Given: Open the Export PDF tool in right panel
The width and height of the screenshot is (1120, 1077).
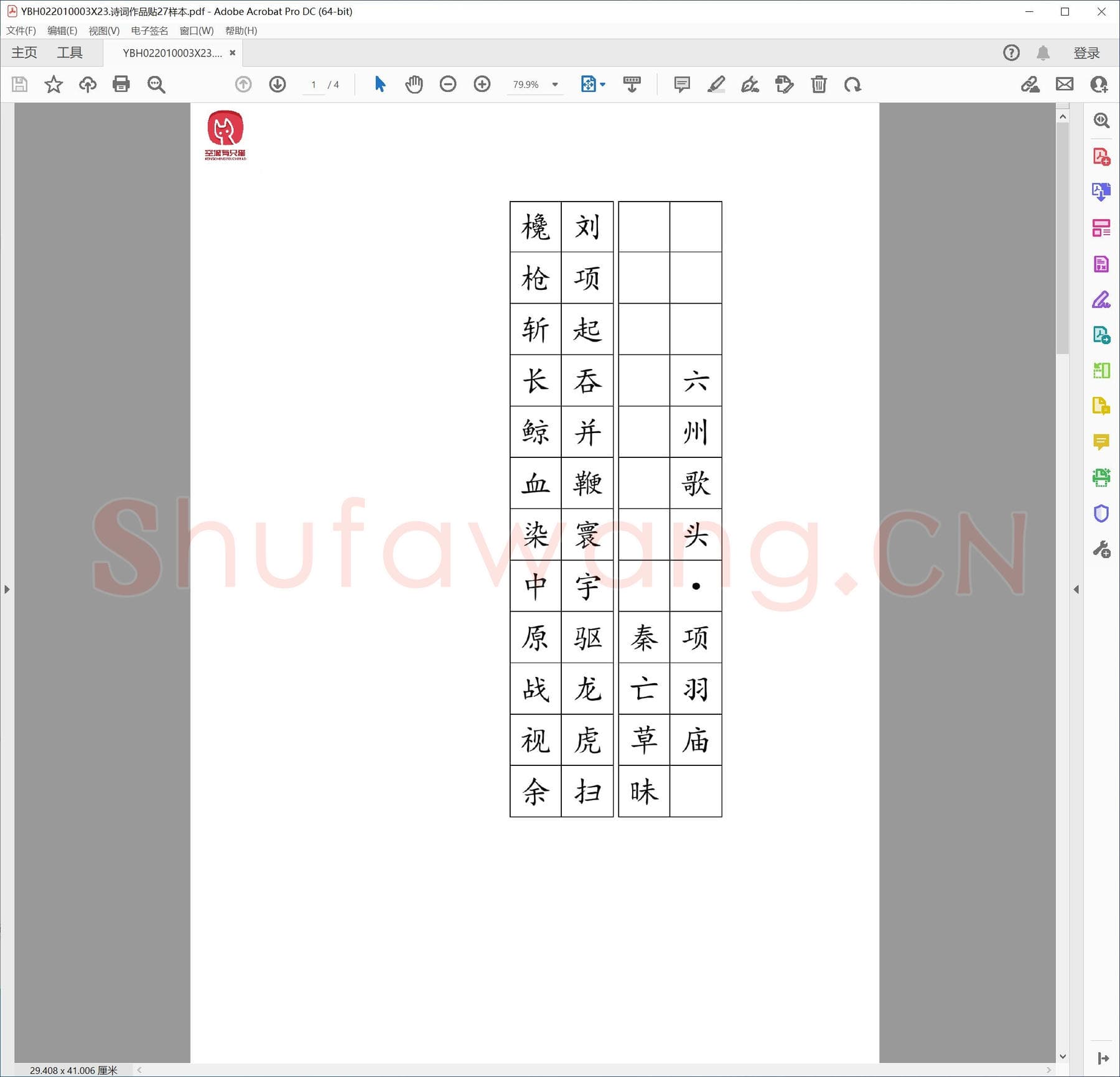Looking at the screenshot, I should pos(1101,192).
